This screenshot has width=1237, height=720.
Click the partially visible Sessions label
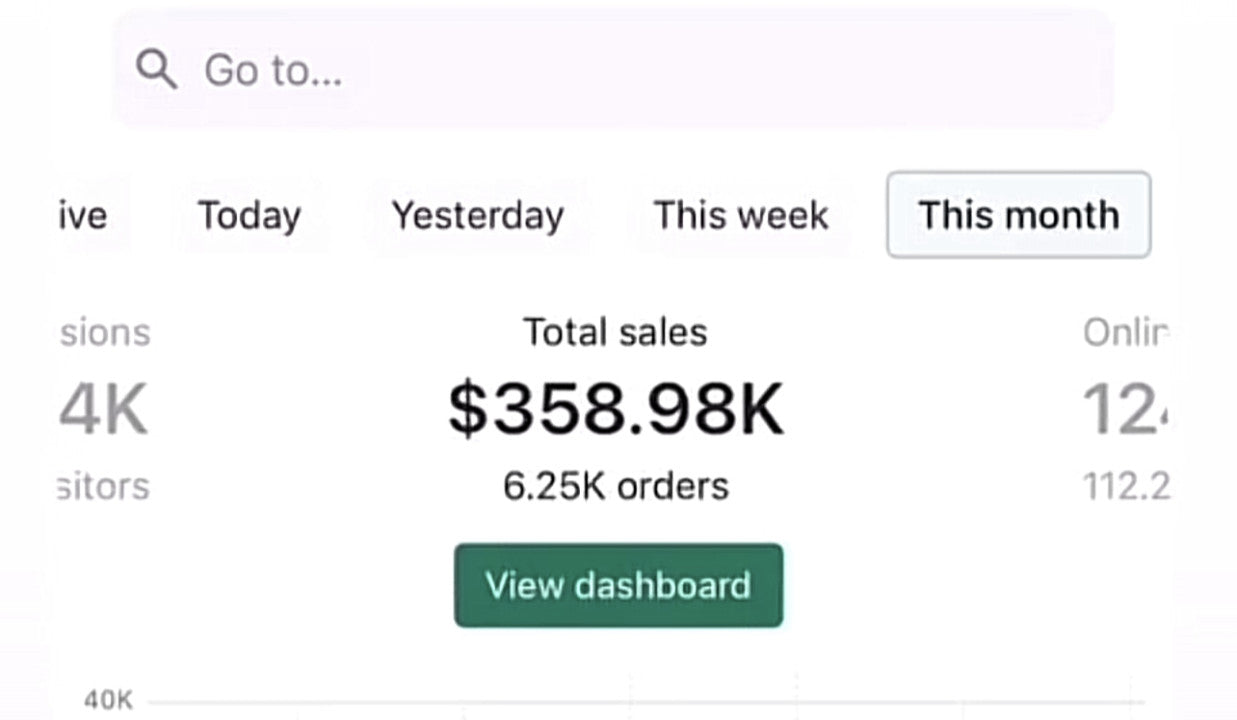pos(104,332)
